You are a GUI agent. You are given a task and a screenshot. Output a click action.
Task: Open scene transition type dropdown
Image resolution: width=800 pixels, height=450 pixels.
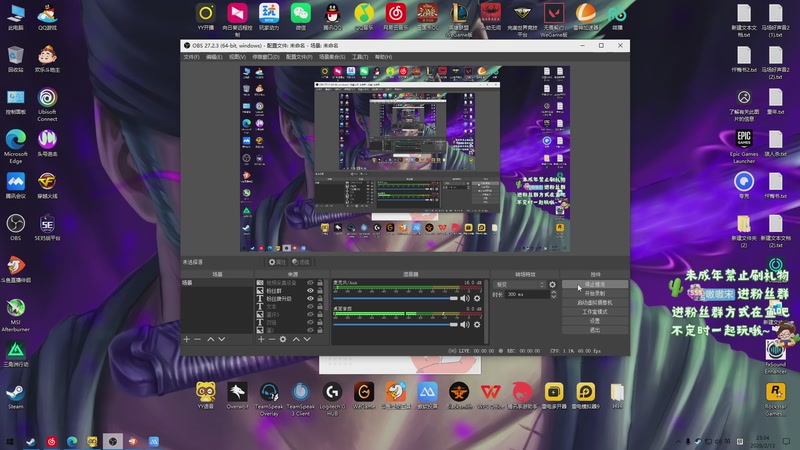(x=520, y=285)
